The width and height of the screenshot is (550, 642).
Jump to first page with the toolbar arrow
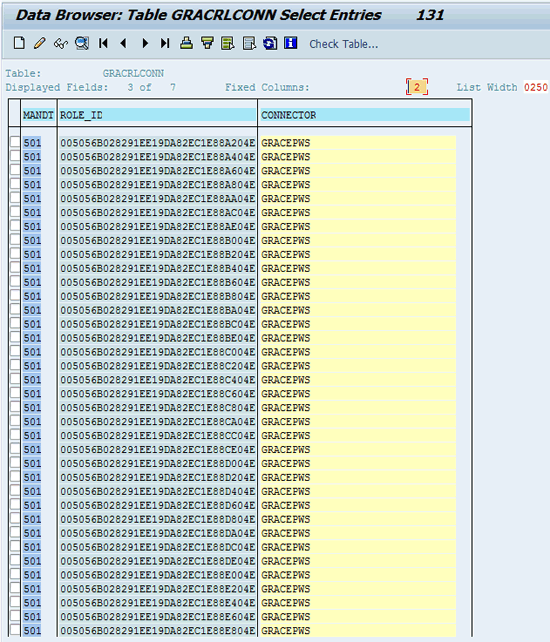[x=103, y=43]
